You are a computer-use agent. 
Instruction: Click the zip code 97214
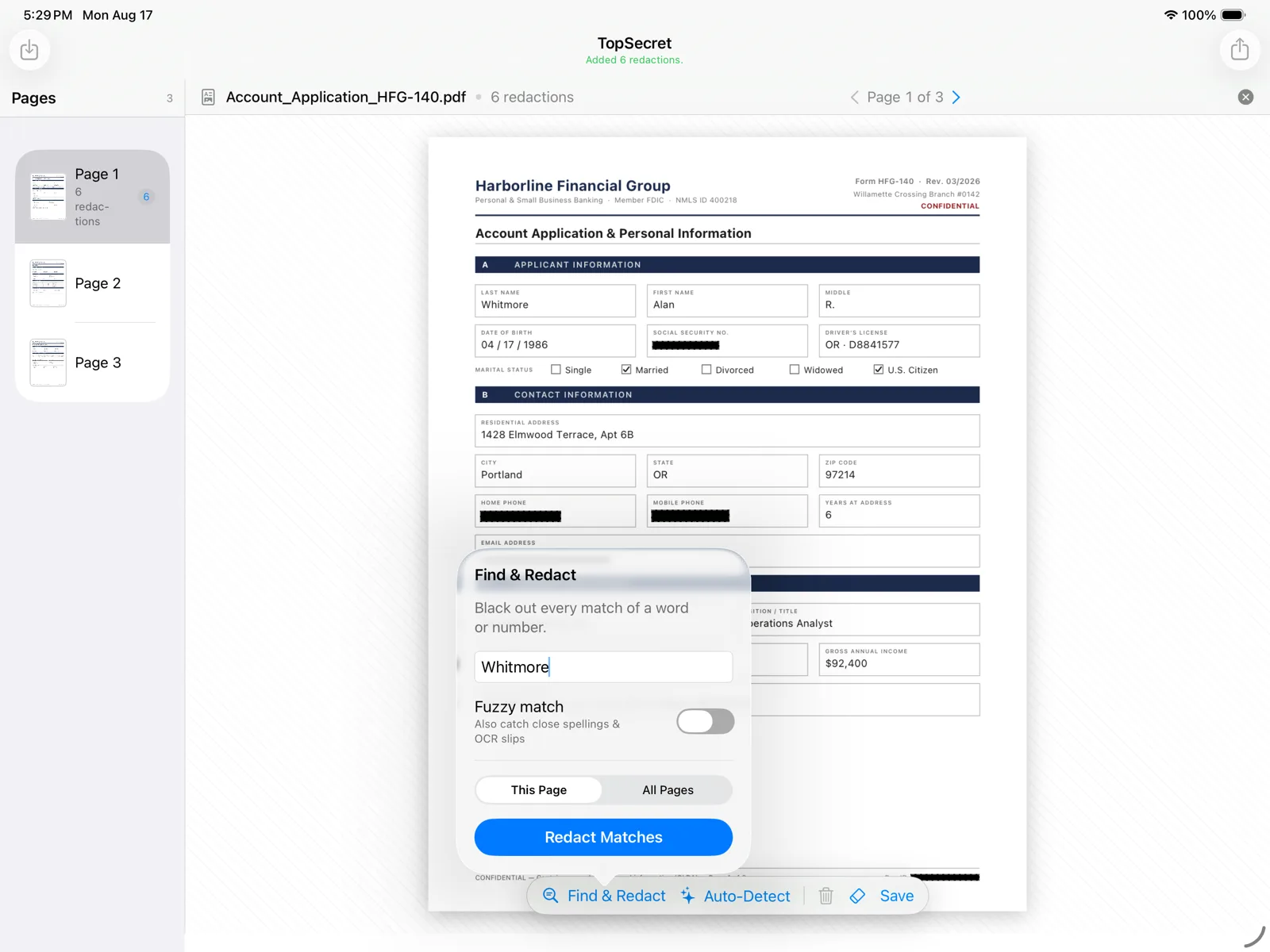(x=840, y=475)
